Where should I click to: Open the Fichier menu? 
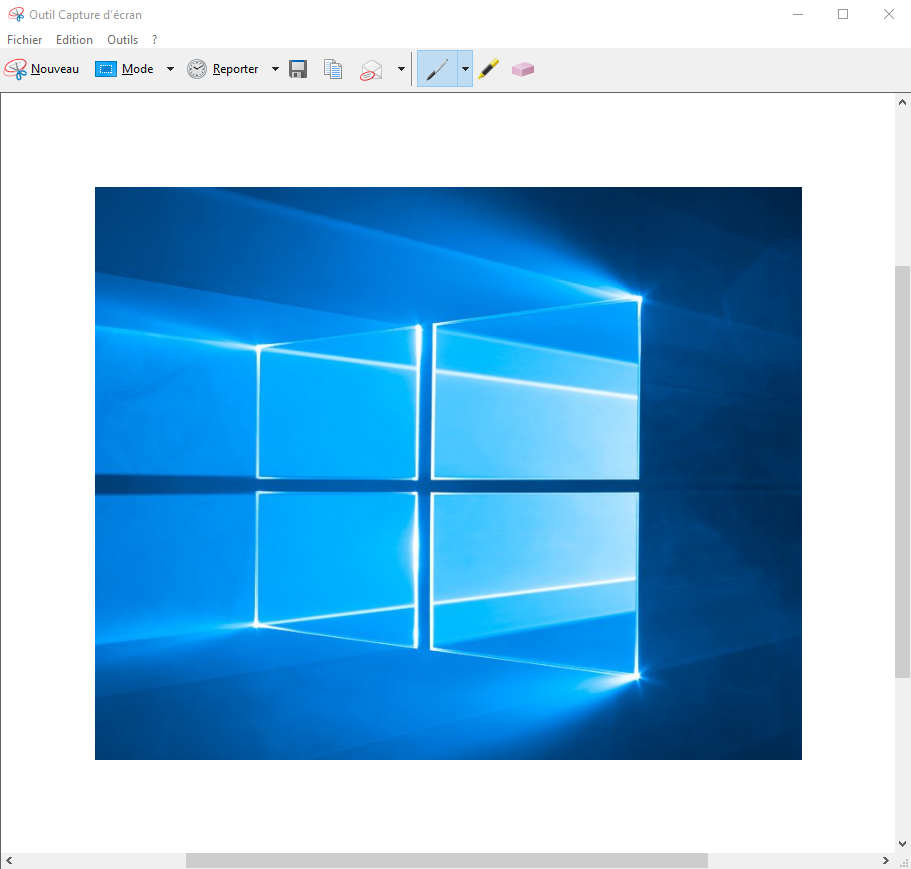coord(24,40)
